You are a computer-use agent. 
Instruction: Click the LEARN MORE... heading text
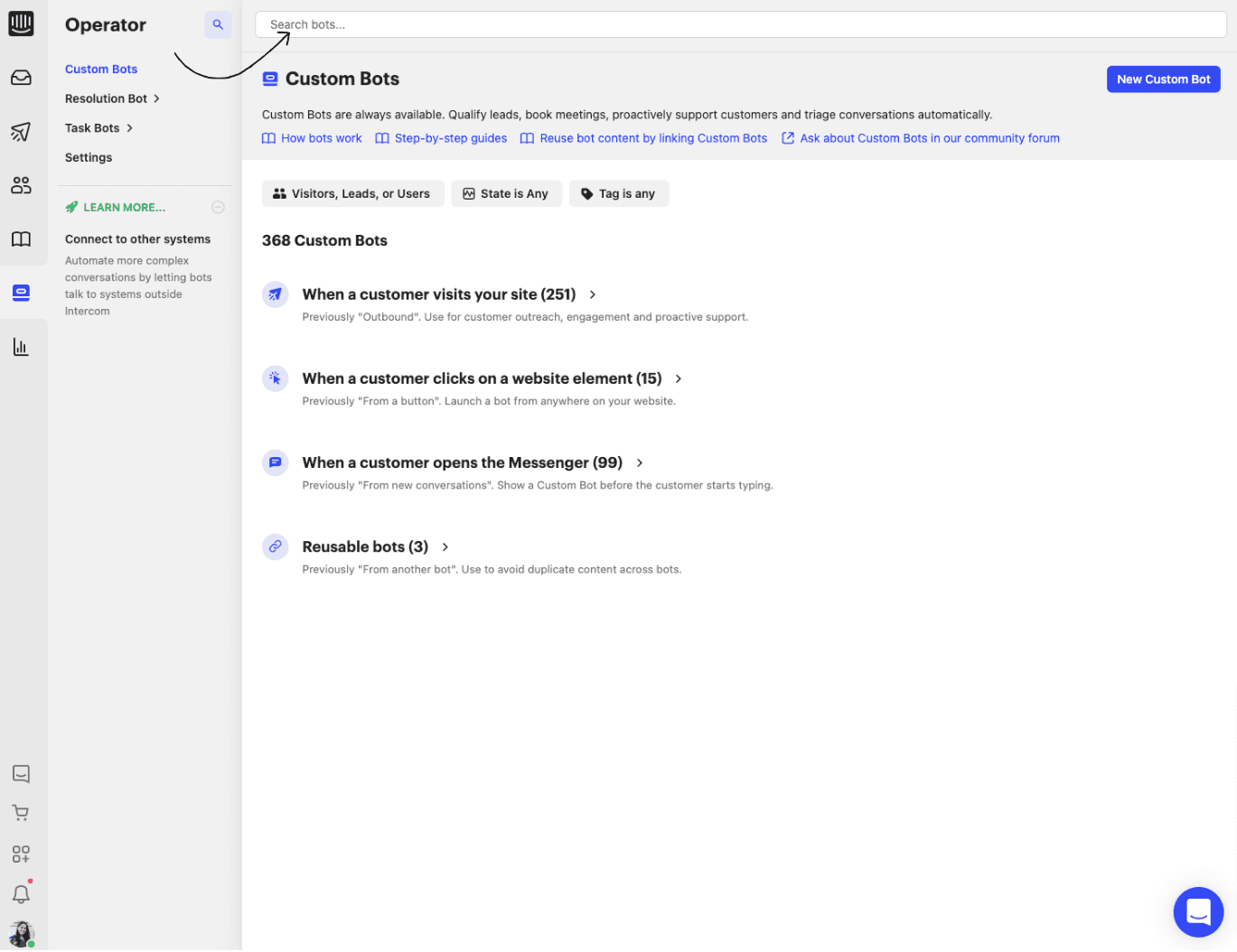125,207
